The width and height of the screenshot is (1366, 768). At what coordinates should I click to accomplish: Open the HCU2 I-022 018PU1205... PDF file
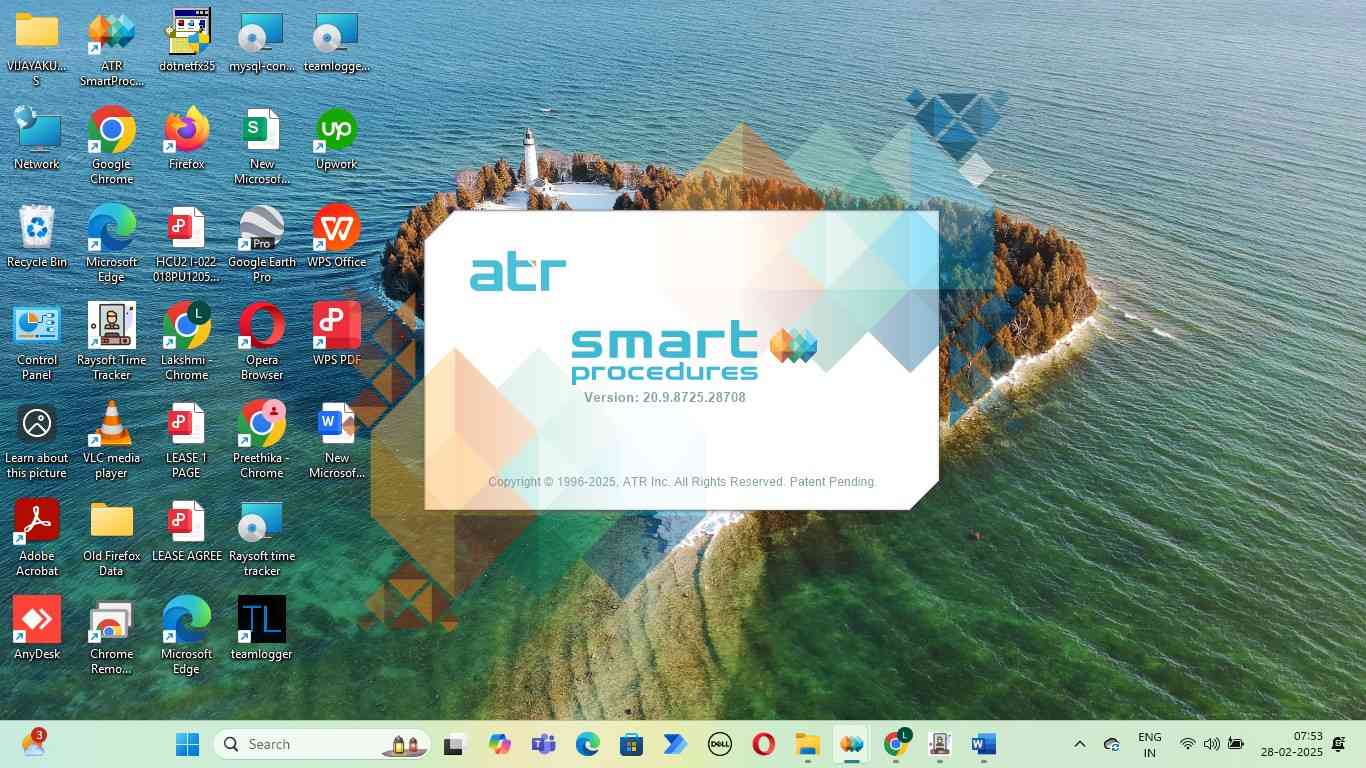[x=187, y=244]
